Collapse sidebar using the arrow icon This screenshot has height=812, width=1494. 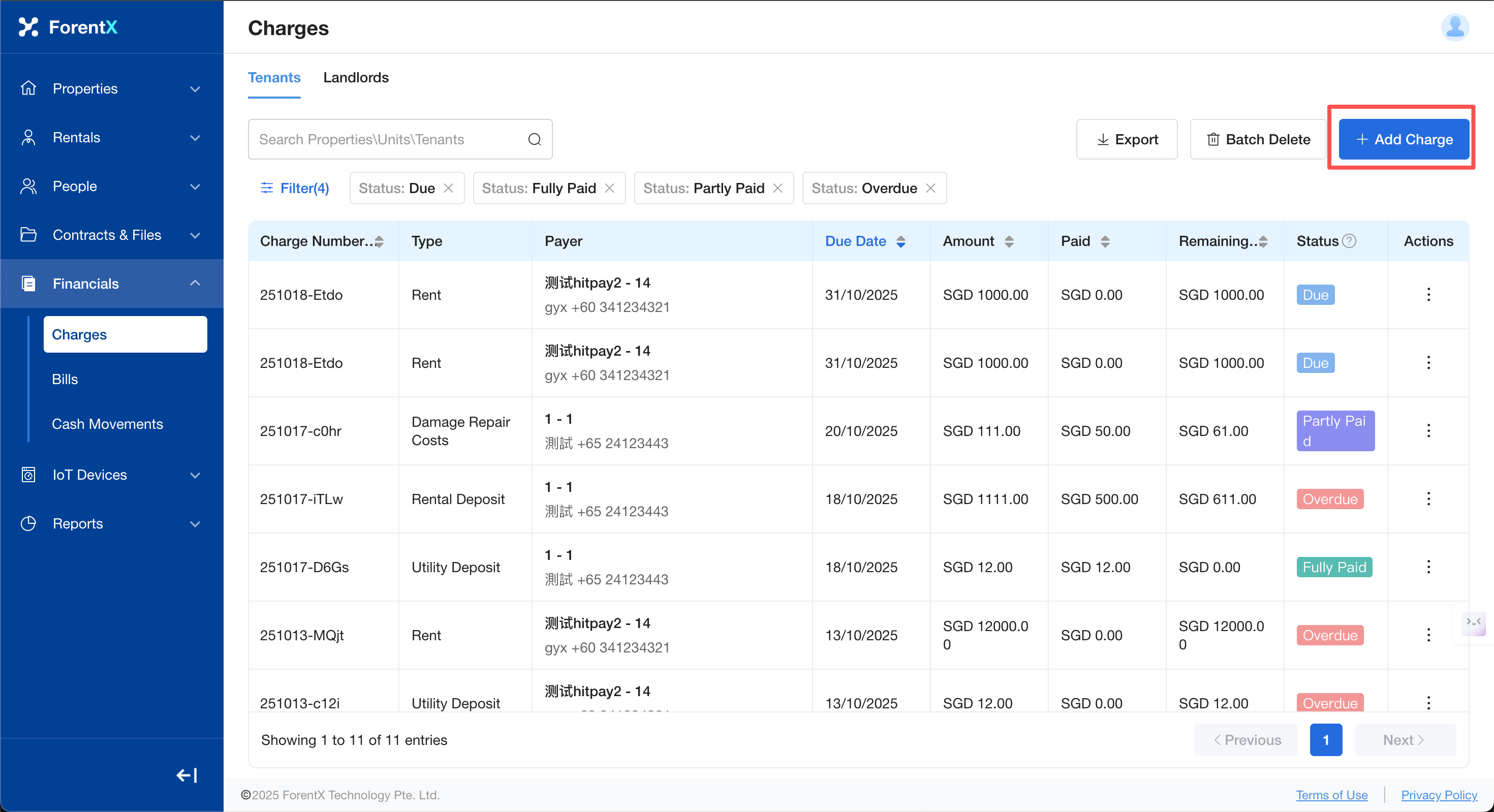(187, 775)
